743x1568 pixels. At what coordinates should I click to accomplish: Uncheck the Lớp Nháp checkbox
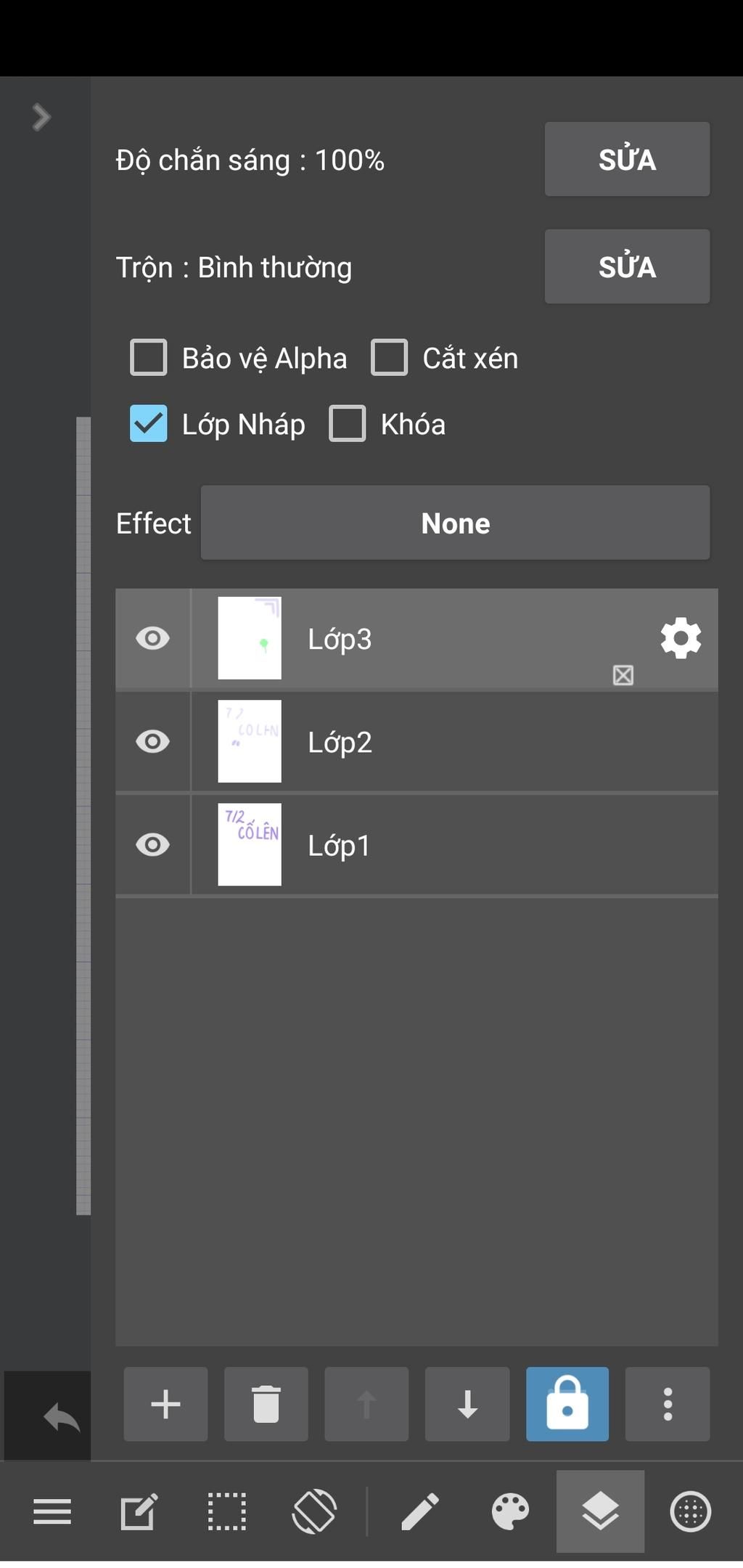(x=149, y=424)
